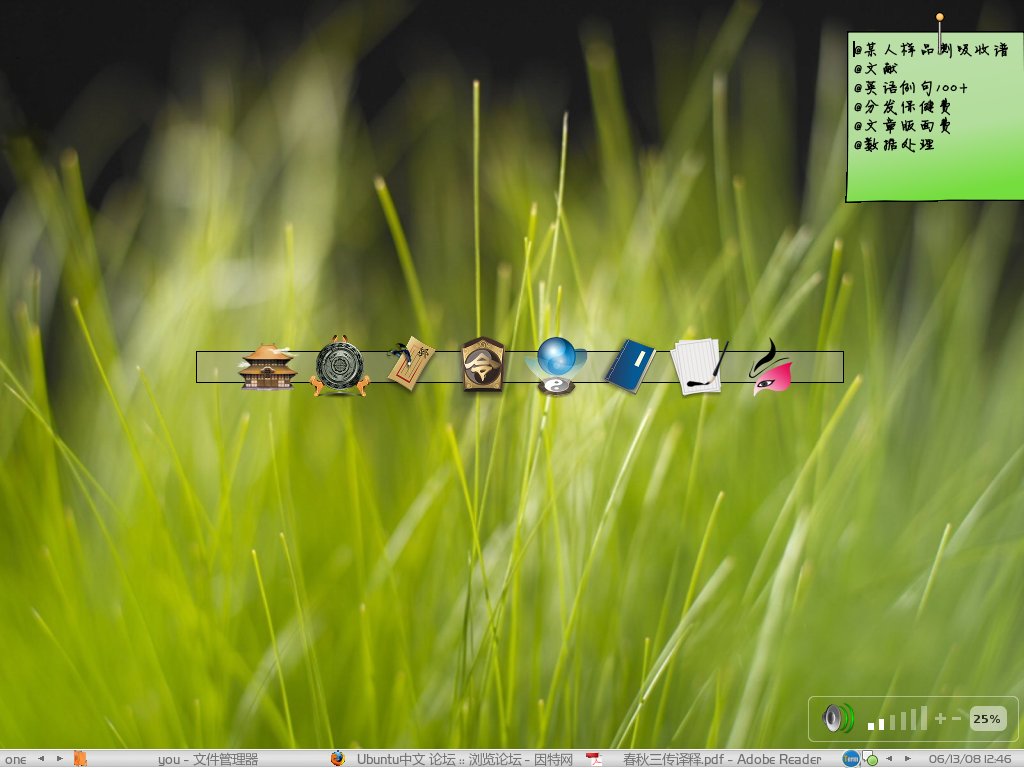
Task: Click the Adobe PDF icon in taskbar
Action: 594,759
